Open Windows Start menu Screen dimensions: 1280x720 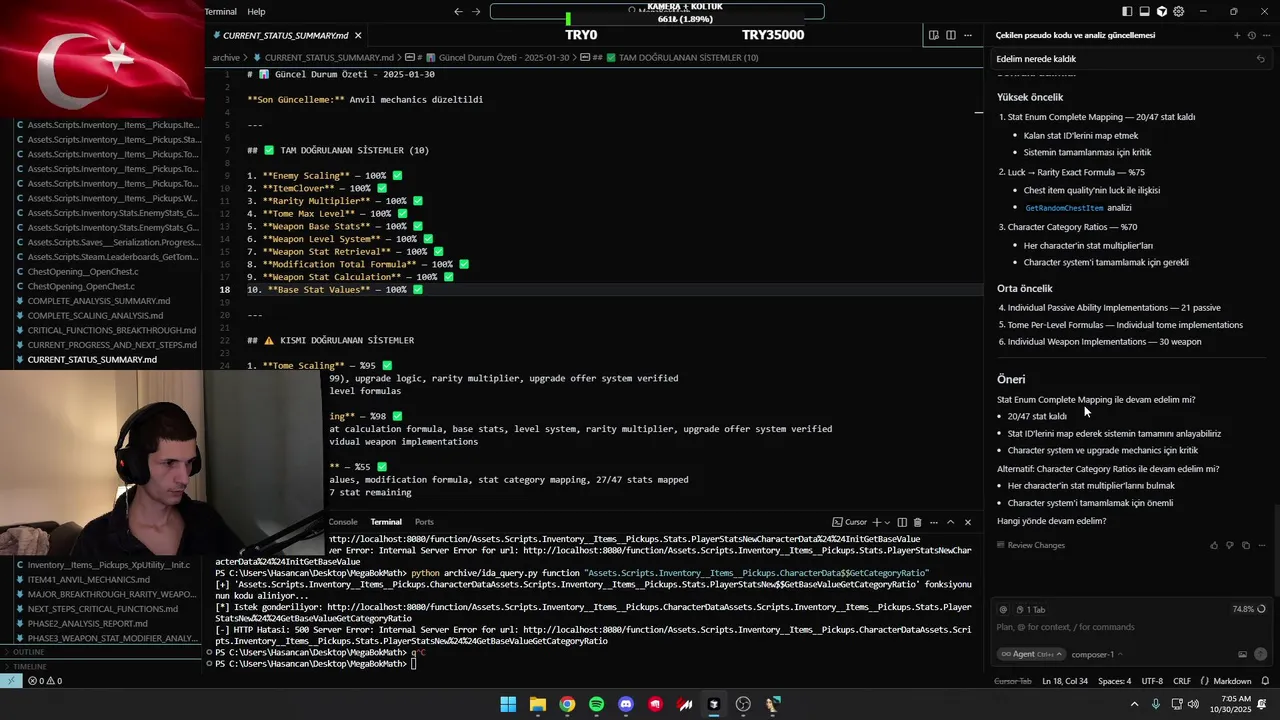pos(508,704)
